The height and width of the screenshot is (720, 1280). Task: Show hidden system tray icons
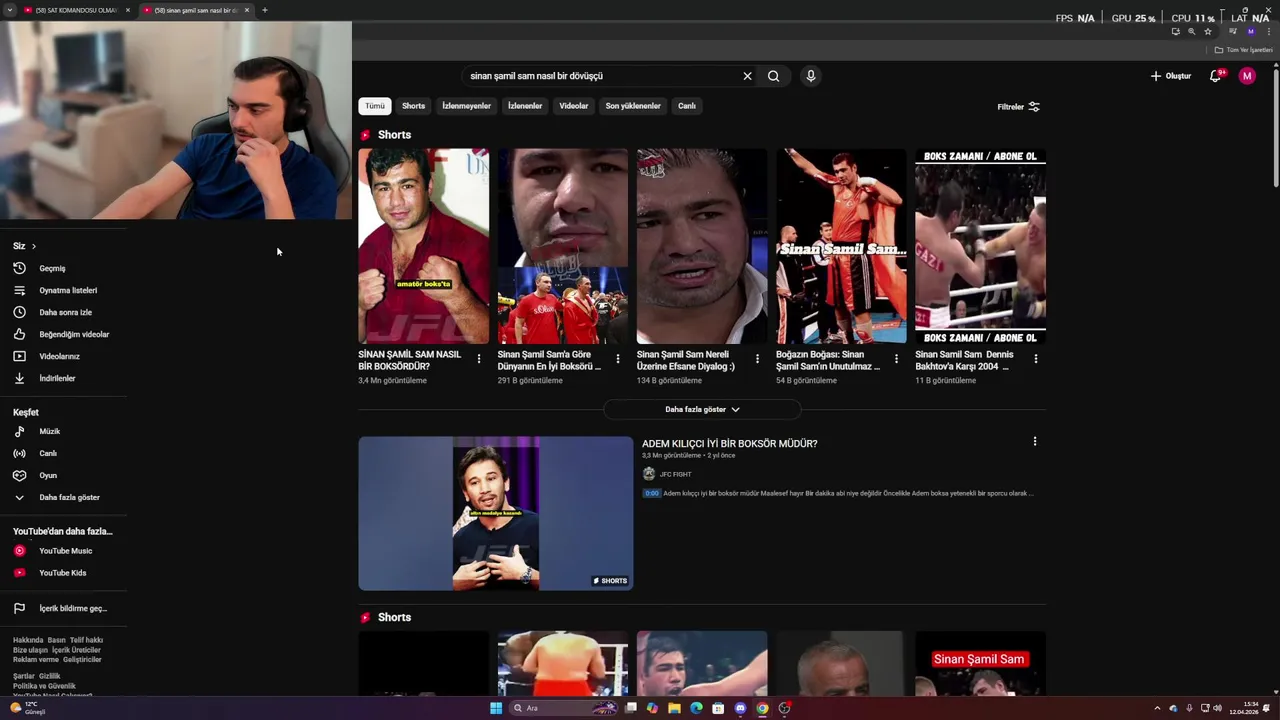click(x=1157, y=708)
